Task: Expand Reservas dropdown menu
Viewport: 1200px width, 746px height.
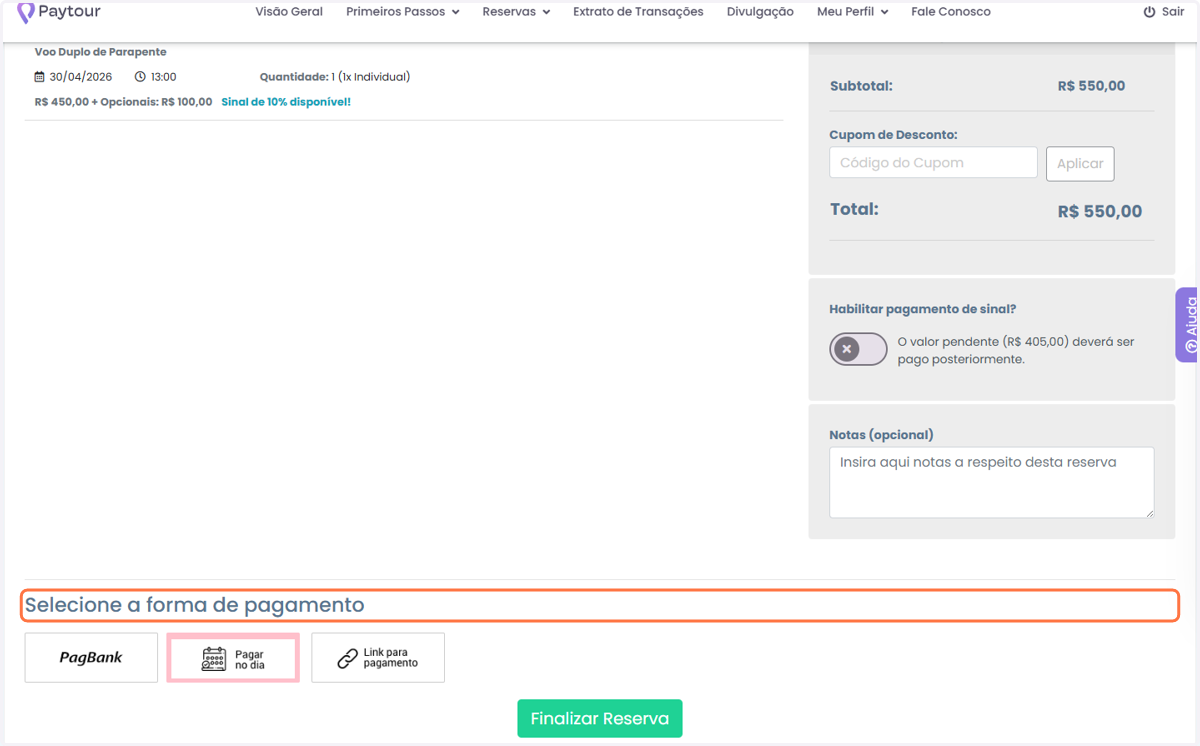Action: [x=516, y=12]
